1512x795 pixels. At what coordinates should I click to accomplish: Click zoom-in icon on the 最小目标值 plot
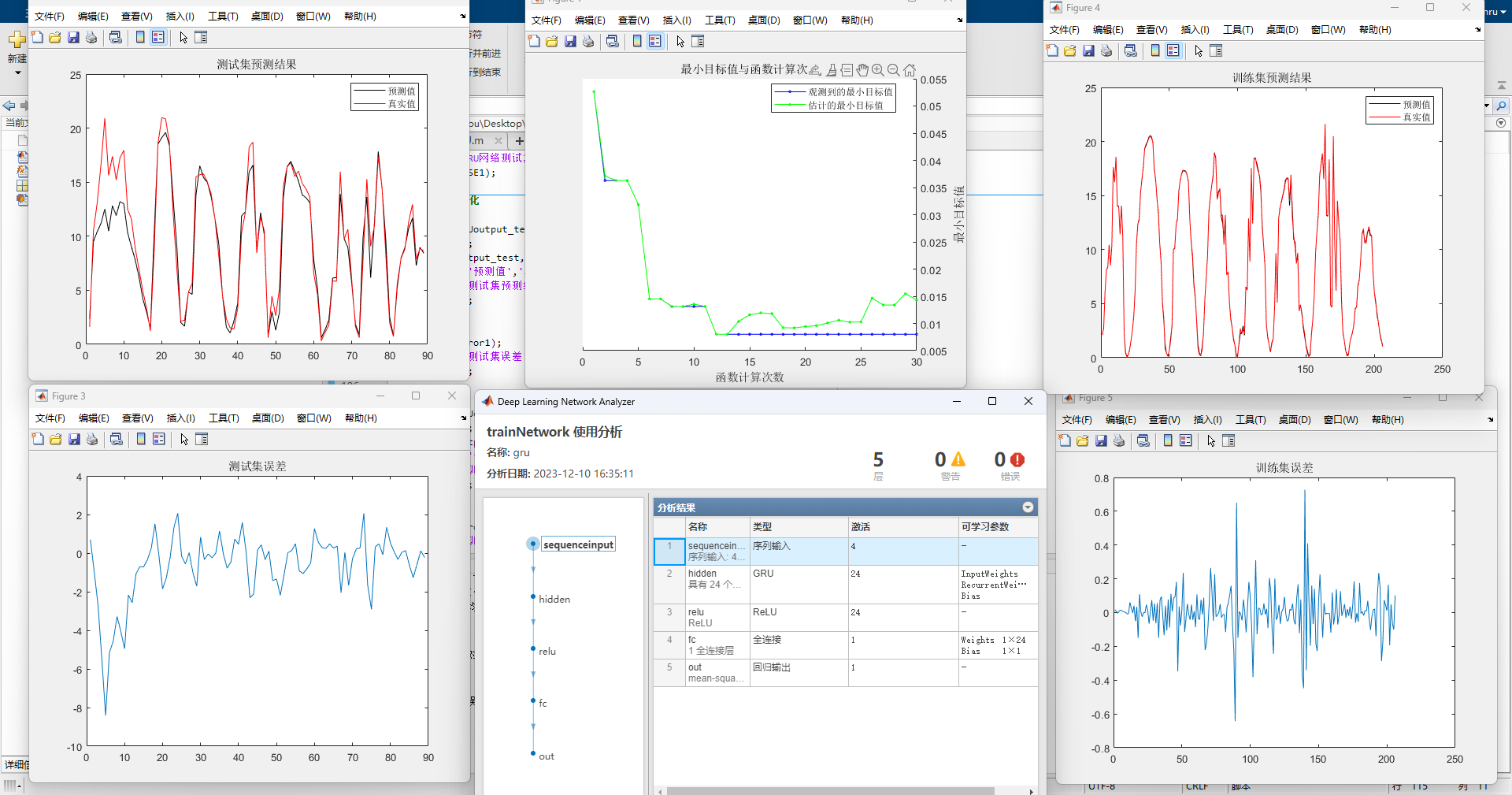coord(878,70)
